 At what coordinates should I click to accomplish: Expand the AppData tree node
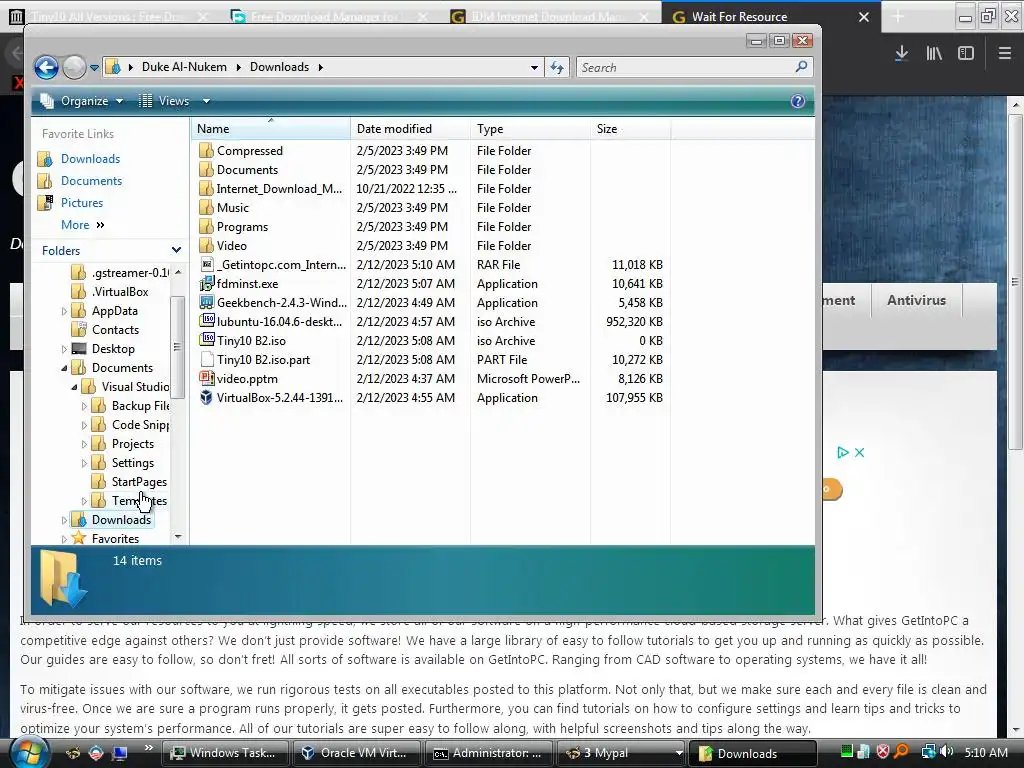point(64,312)
